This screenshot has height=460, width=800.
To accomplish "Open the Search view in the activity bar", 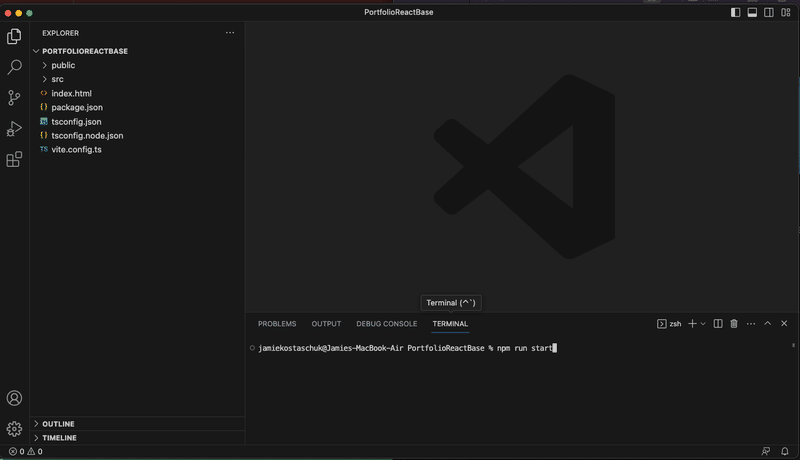I will pos(14,67).
